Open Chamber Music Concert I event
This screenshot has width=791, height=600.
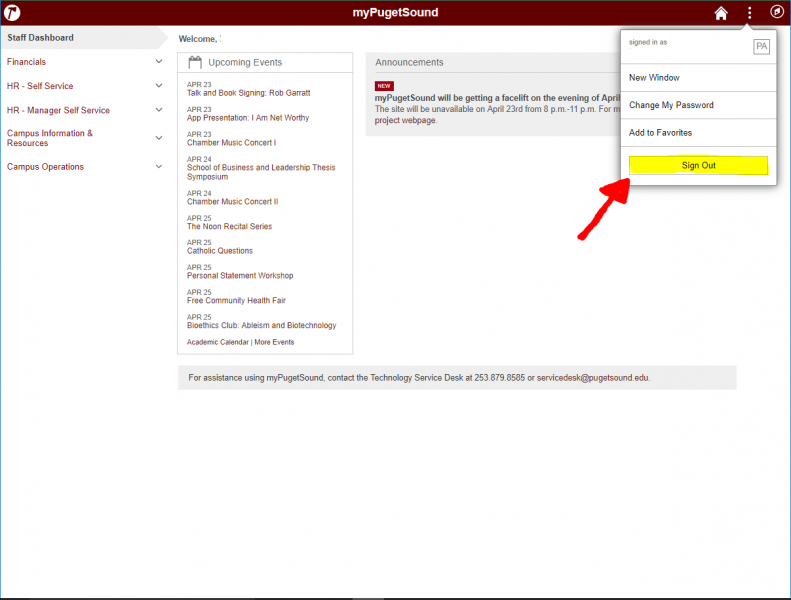point(231,143)
